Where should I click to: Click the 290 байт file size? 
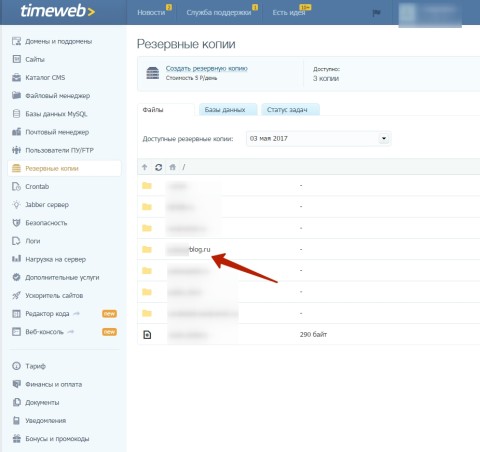coord(313,334)
